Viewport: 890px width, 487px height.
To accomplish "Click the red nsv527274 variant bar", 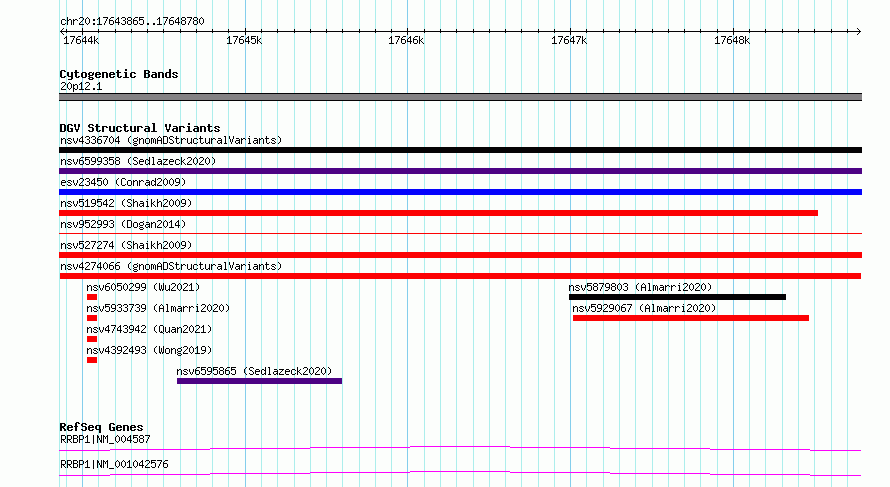I will pos(460,255).
